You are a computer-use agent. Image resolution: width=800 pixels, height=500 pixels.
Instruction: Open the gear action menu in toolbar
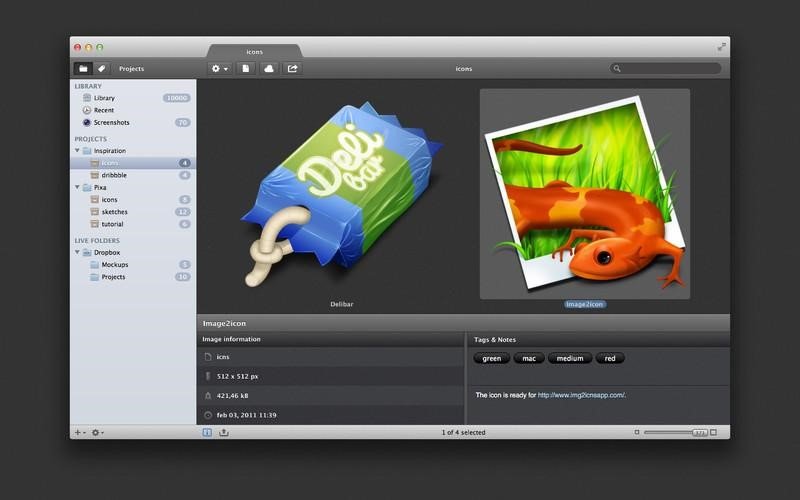(x=220, y=68)
